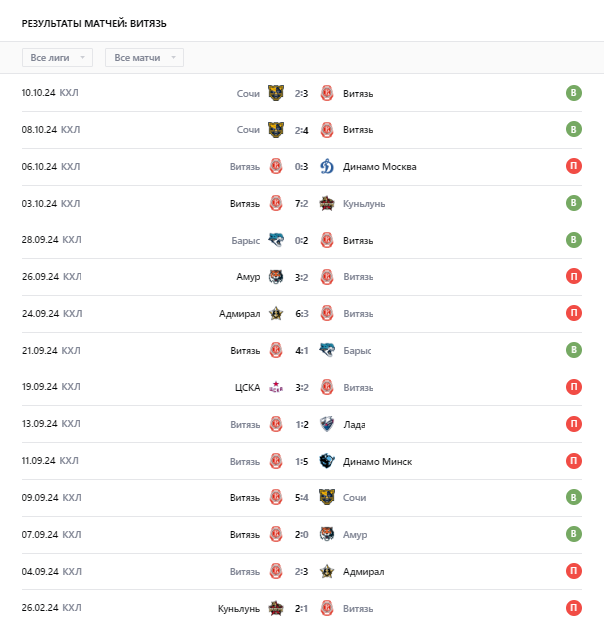Open score 7:2 versus Kunlun
Screen dimensions: 604x626
pyautogui.click(x=301, y=204)
